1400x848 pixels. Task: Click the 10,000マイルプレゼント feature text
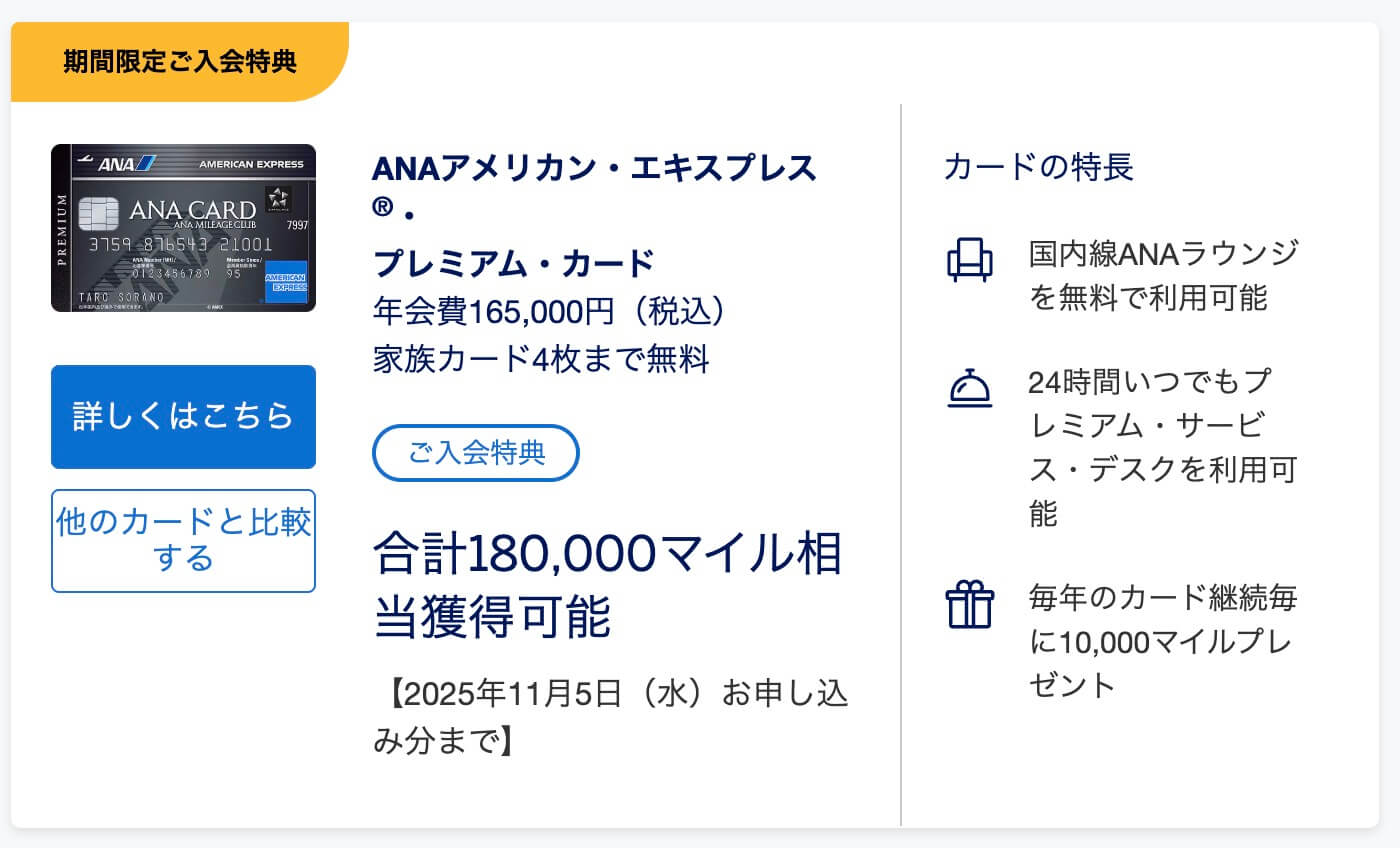click(1163, 641)
